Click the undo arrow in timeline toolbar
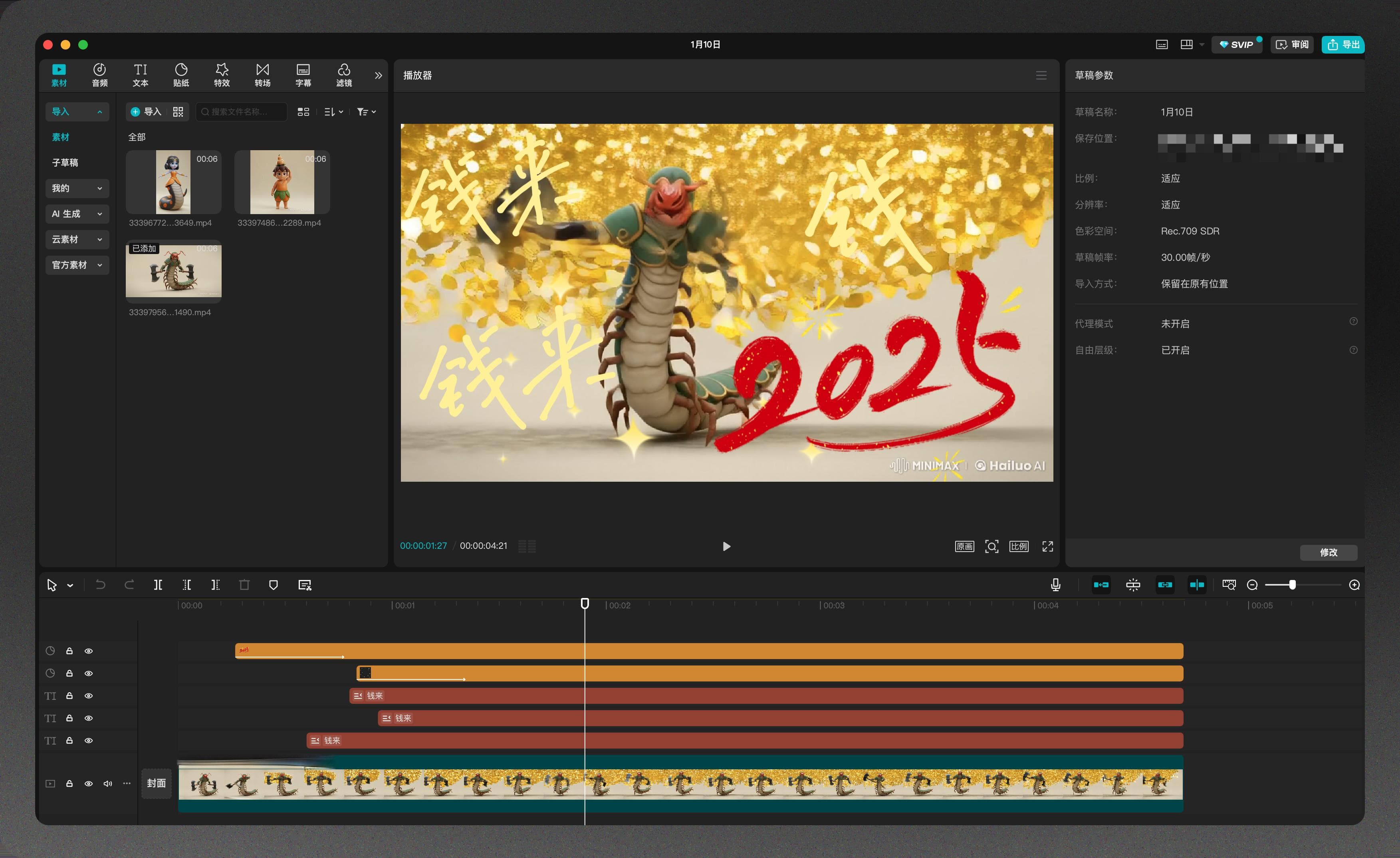 pyautogui.click(x=100, y=585)
